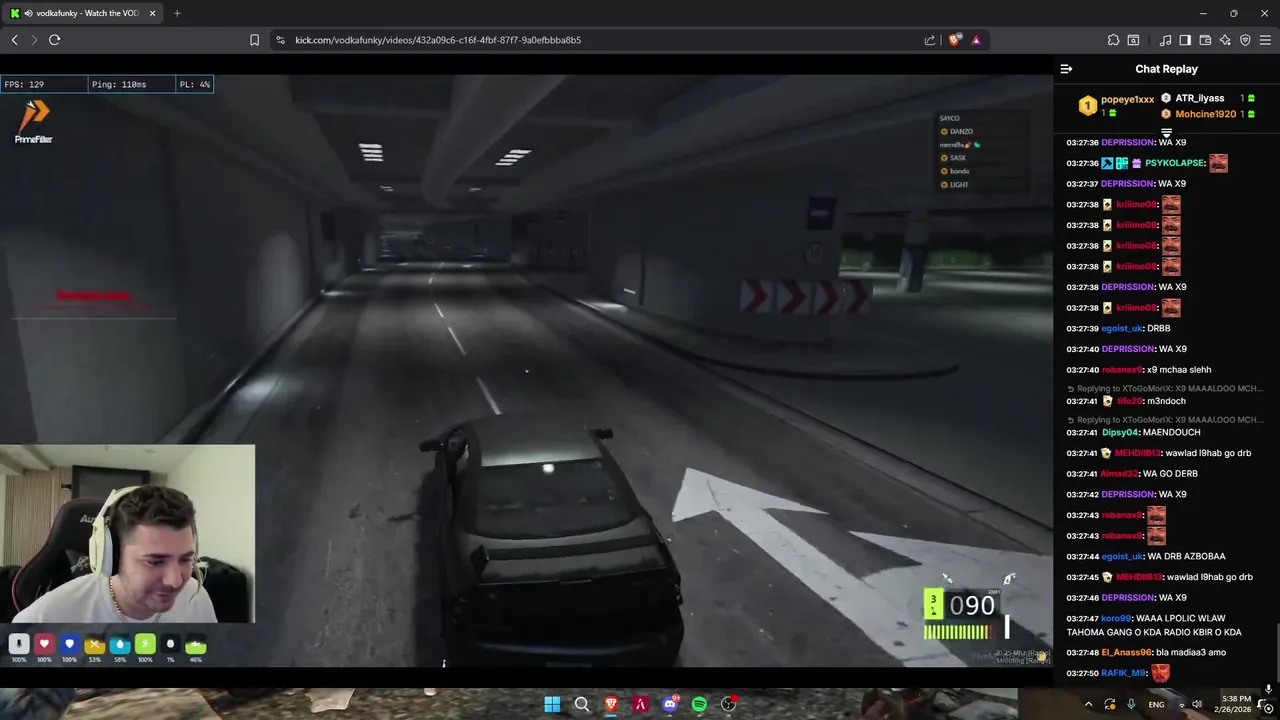
Task: Click timestamp 03:27:47 in chat
Action: coord(1082,618)
